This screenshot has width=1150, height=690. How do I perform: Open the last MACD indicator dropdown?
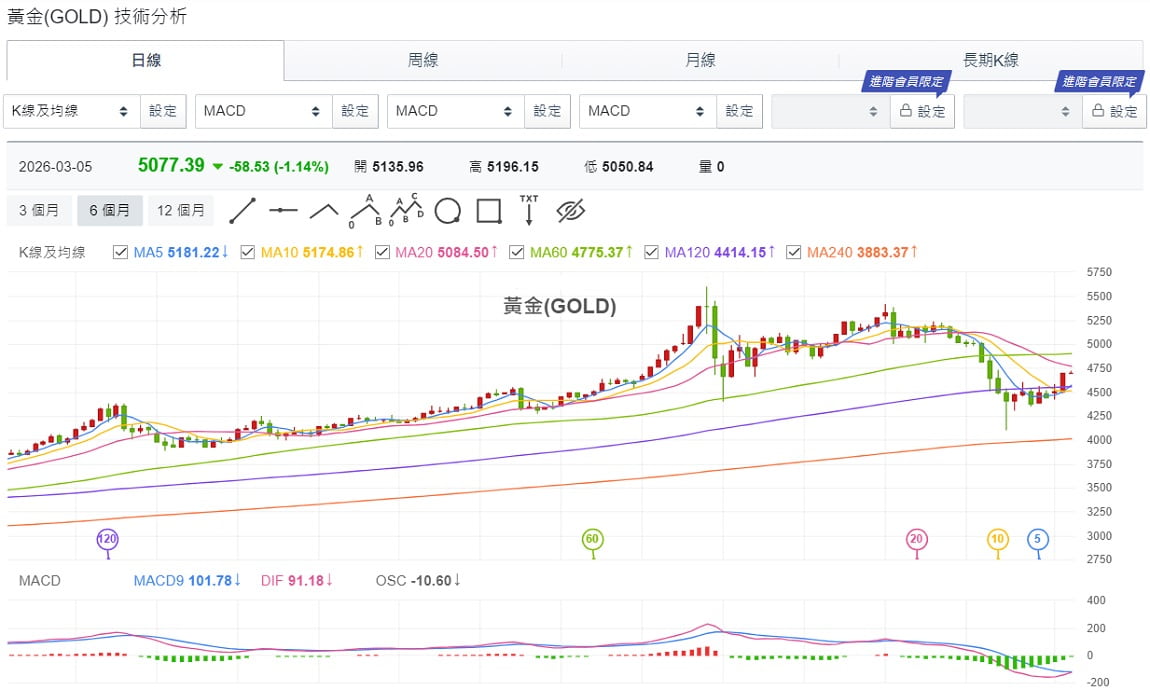(x=647, y=111)
